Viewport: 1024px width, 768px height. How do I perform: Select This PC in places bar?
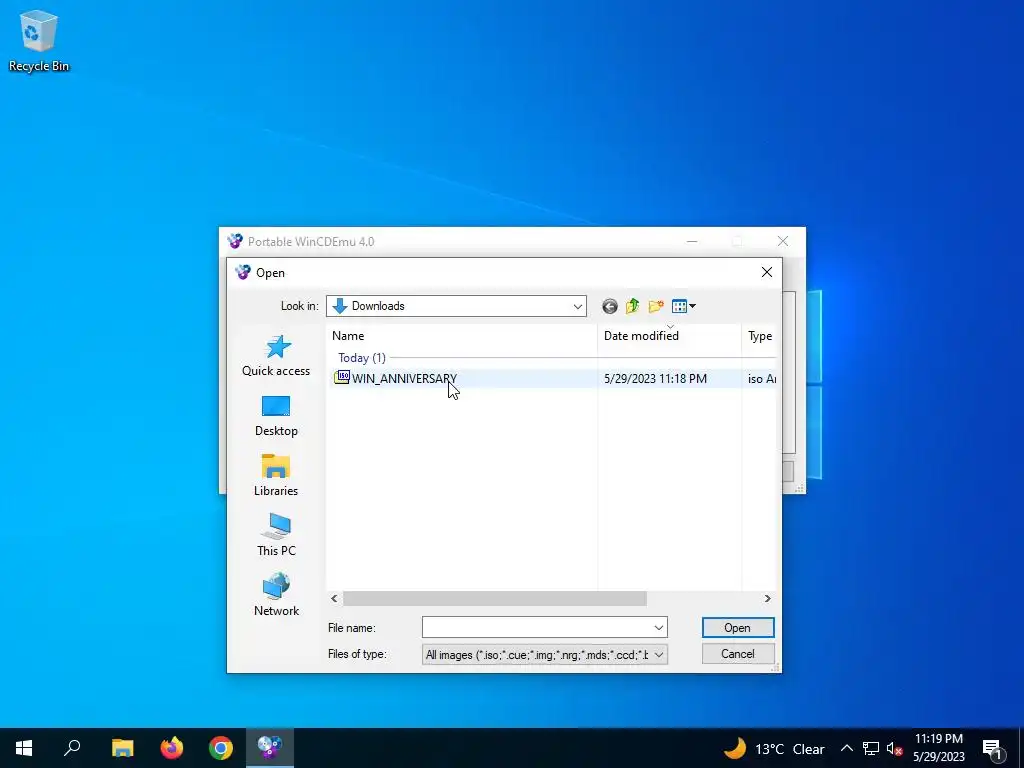[276, 536]
